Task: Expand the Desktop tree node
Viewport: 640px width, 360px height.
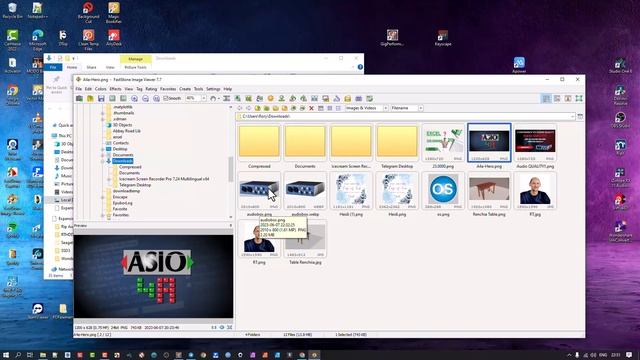Action: [x=103, y=149]
